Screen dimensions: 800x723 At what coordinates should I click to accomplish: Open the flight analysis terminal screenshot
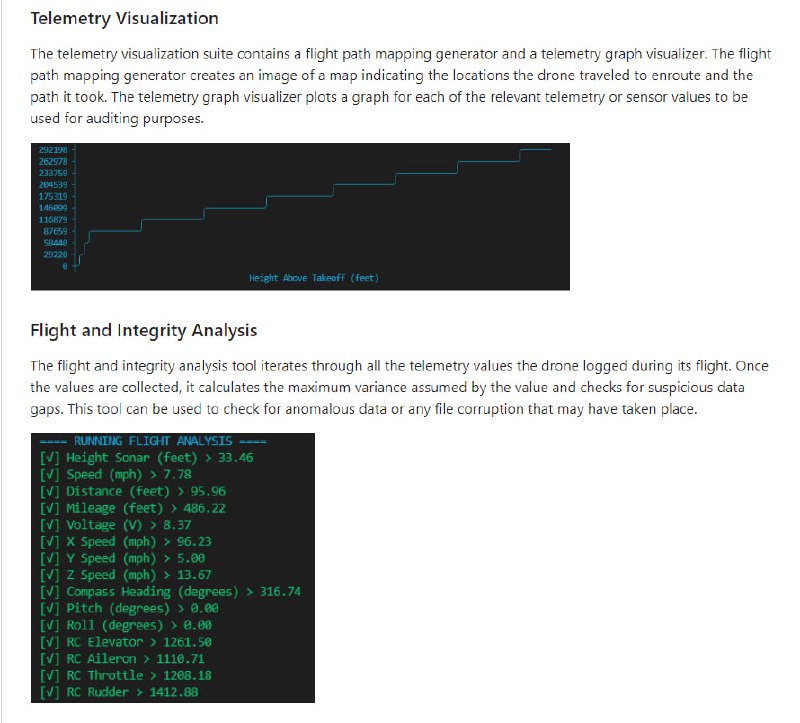[x=172, y=567]
